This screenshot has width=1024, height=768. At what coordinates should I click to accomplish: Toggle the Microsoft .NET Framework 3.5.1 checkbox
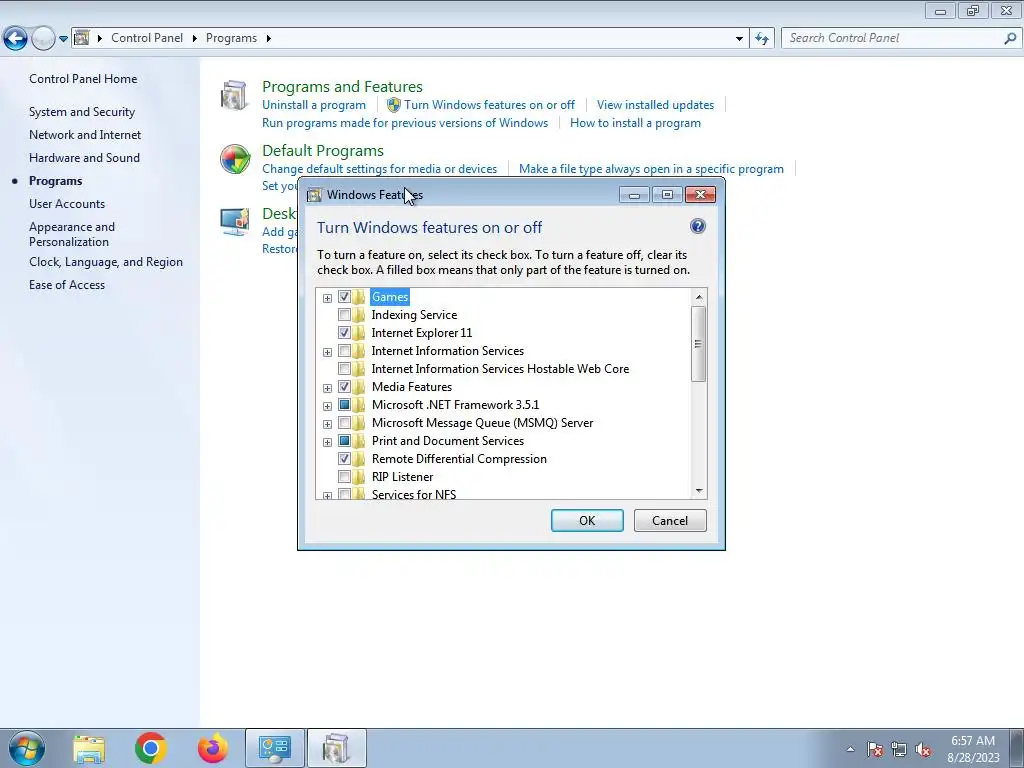(x=344, y=404)
